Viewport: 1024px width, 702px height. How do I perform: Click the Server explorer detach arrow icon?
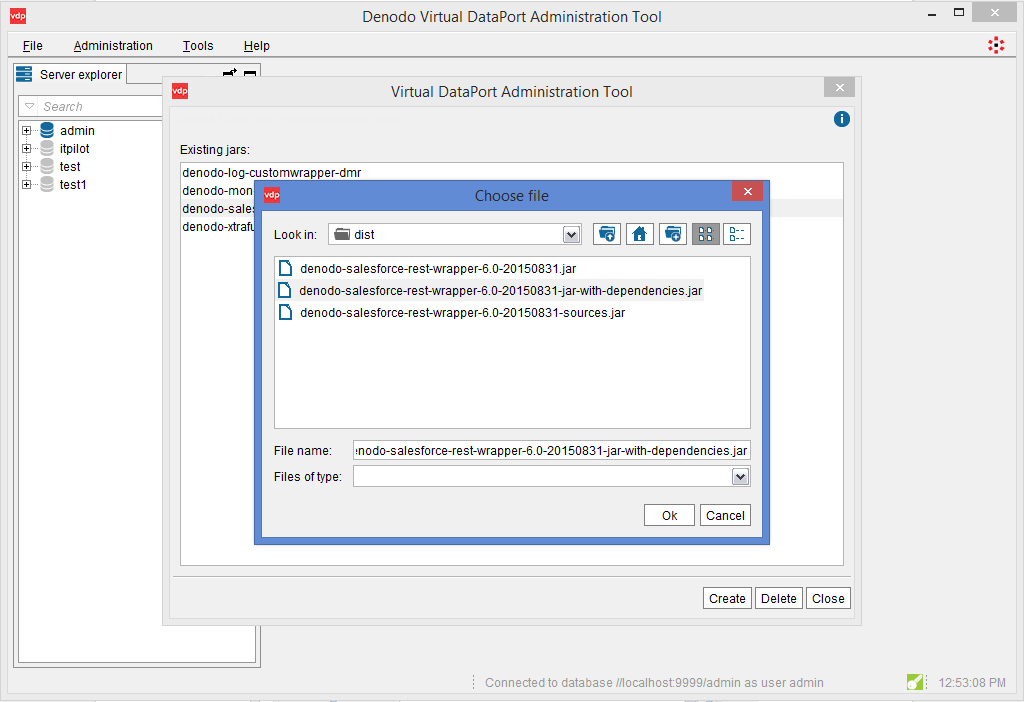click(230, 73)
